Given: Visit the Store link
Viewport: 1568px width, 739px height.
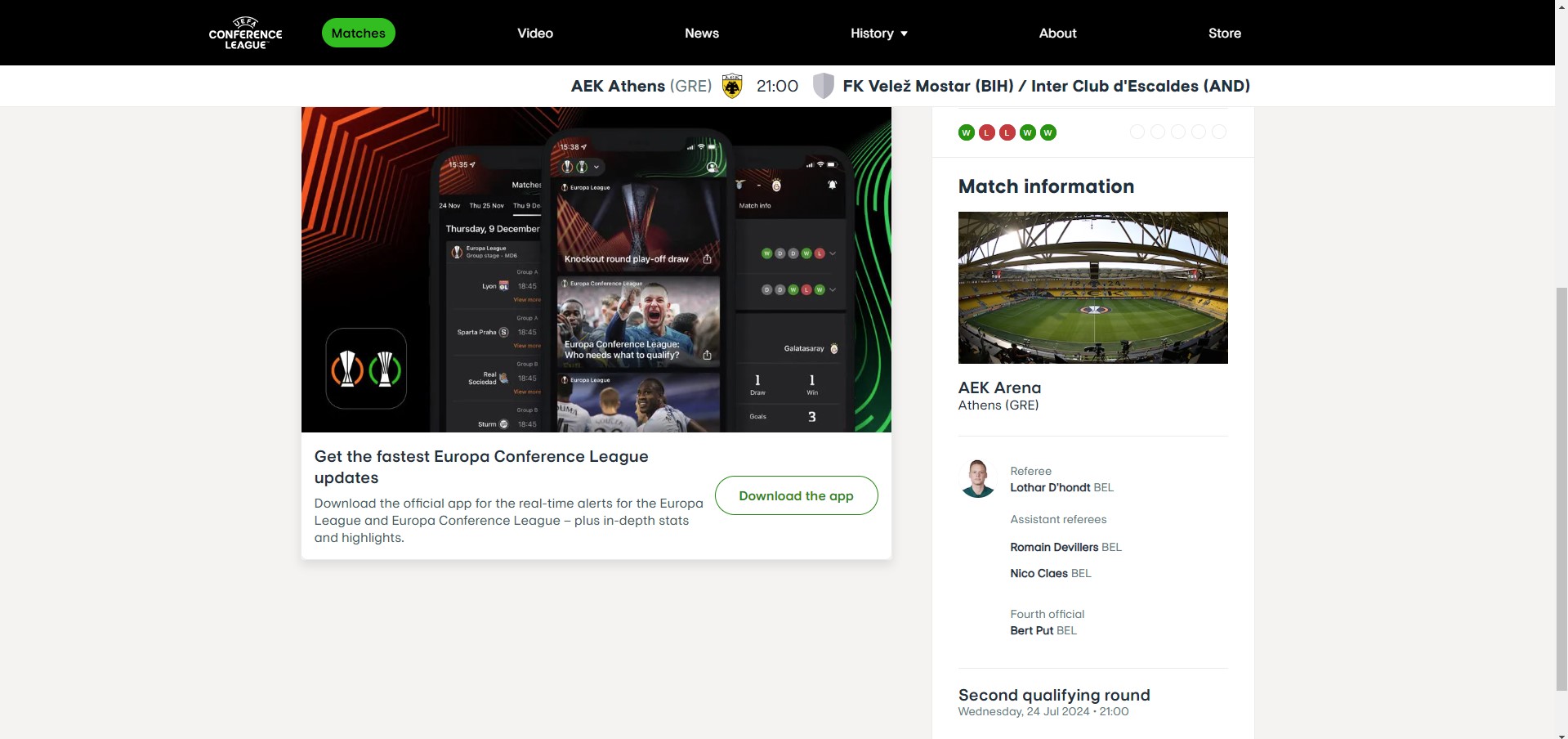Looking at the screenshot, I should point(1225,34).
